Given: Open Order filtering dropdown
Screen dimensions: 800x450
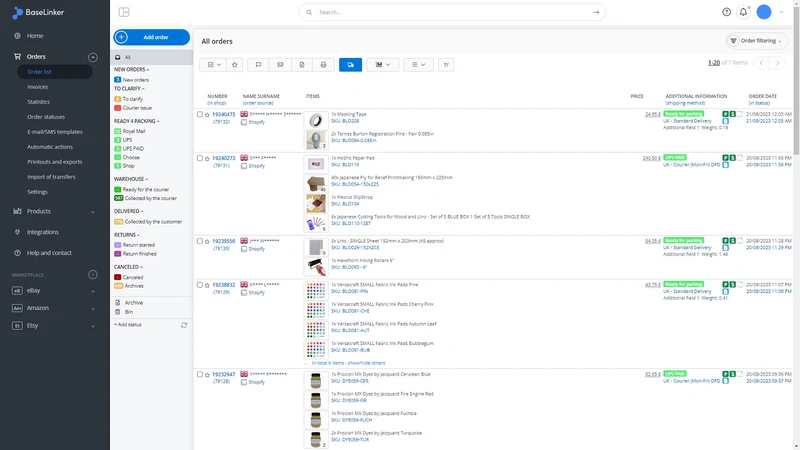Looking at the screenshot, I should tap(756, 41).
